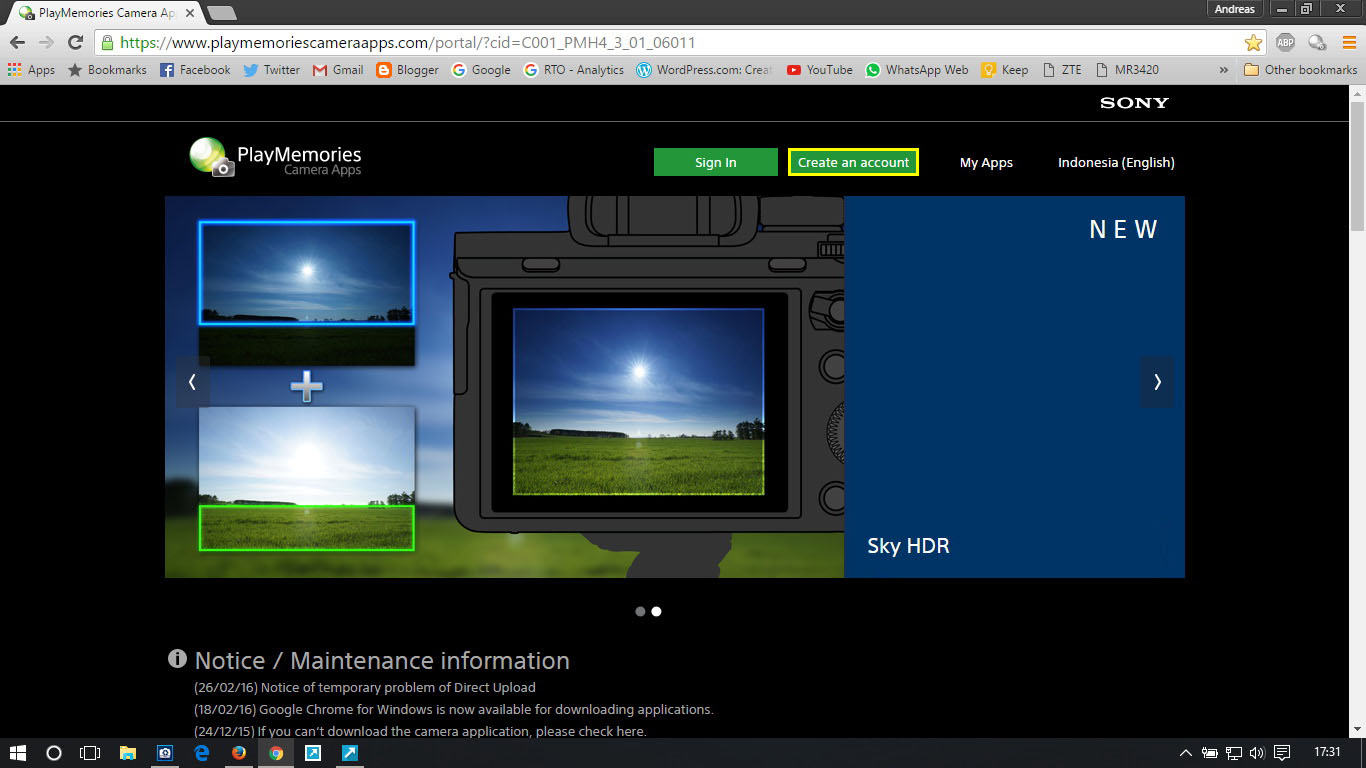
Task: Open notice about Chrome for Windows availability
Action: [x=453, y=709]
